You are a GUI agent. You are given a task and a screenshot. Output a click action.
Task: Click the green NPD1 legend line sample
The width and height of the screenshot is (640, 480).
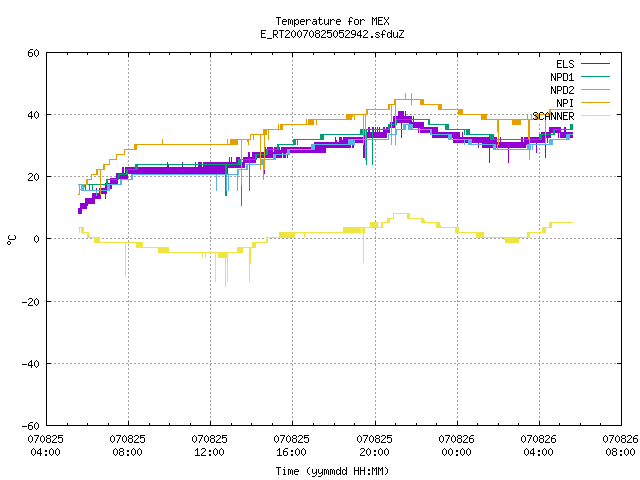(x=595, y=76)
